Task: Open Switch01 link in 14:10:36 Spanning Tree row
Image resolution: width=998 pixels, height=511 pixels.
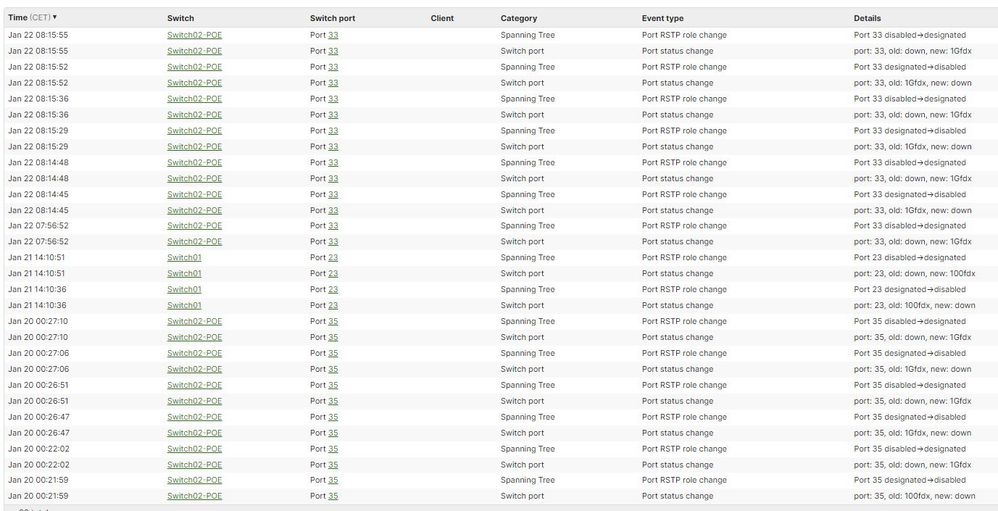Action: [x=184, y=289]
